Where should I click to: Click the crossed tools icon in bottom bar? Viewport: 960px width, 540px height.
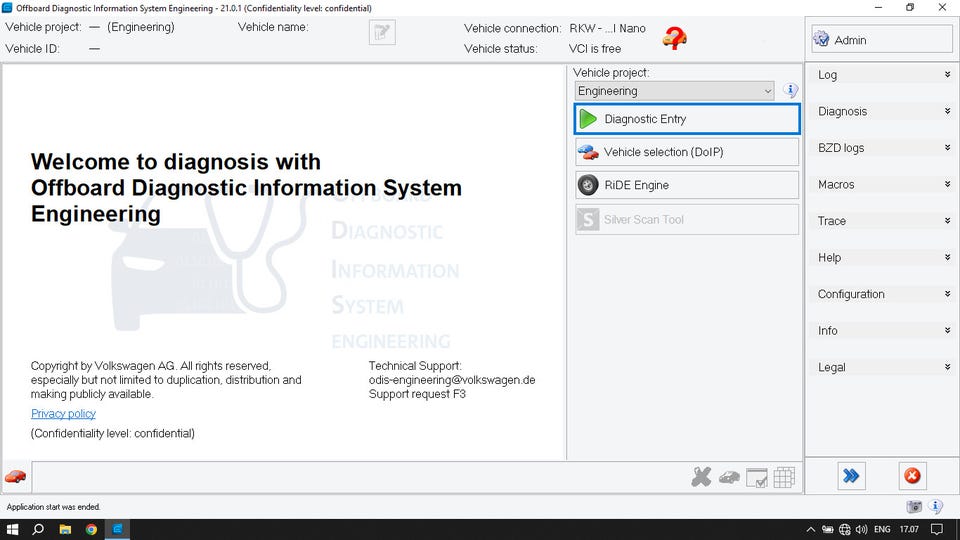click(x=701, y=476)
